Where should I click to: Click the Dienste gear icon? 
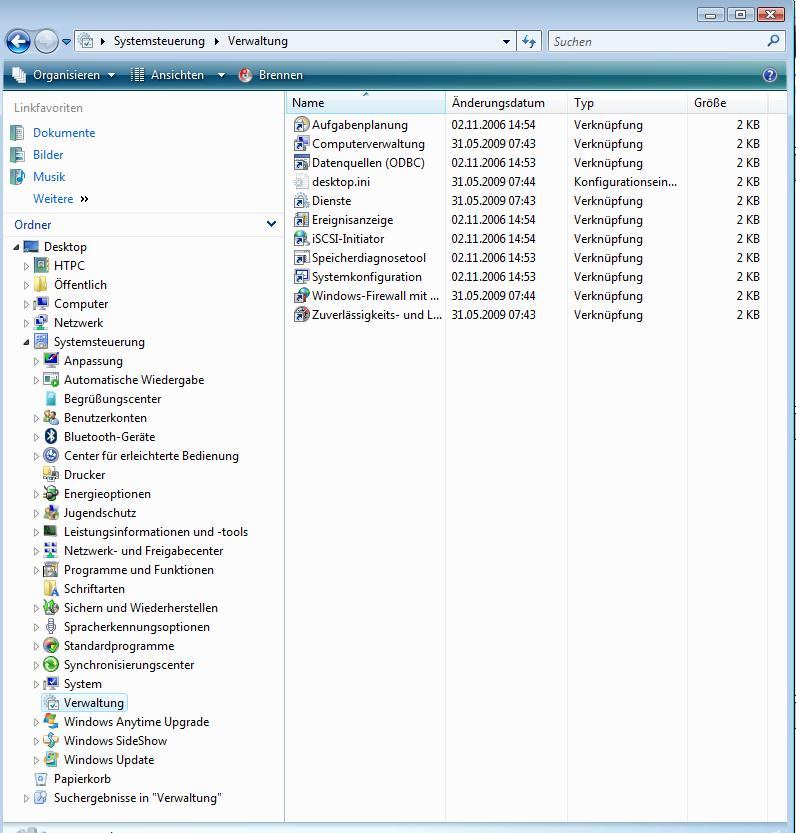tap(301, 201)
